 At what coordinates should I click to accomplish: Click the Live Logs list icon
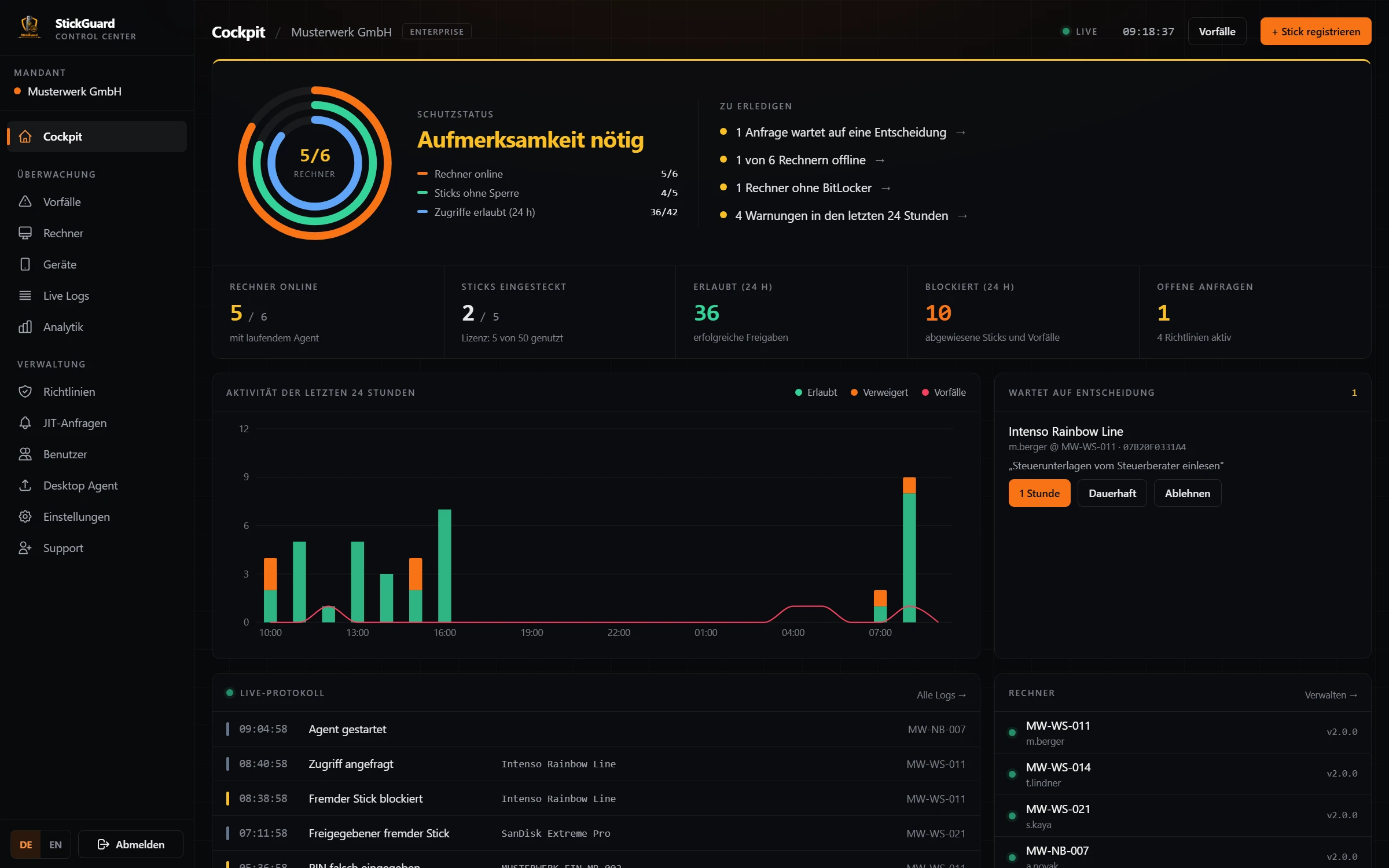coord(25,295)
